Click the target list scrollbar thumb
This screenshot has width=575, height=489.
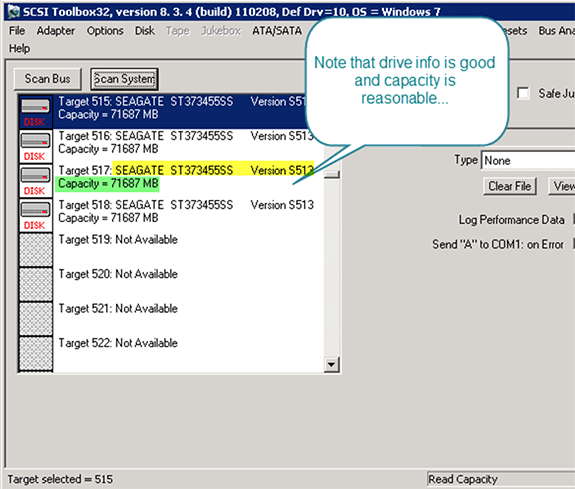[332, 175]
